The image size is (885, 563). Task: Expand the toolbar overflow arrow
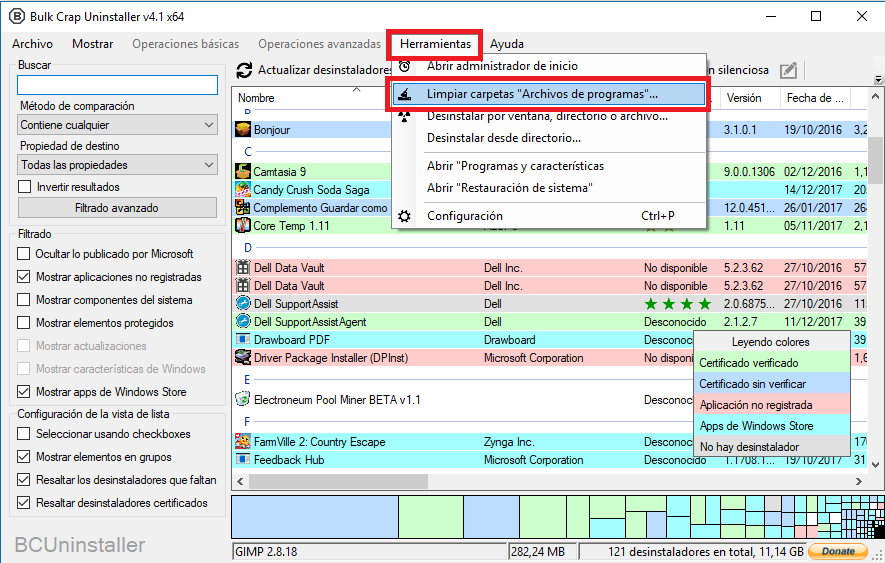click(878, 80)
